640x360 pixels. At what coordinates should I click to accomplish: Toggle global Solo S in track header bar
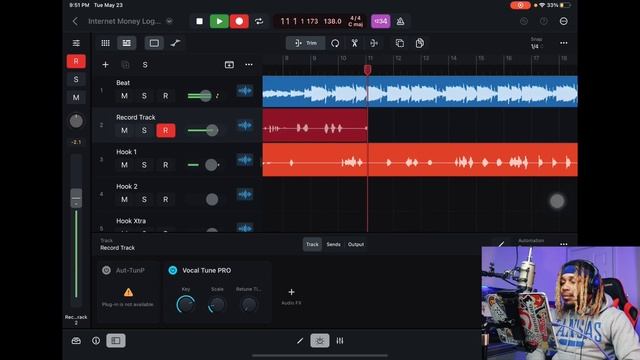[x=145, y=65]
